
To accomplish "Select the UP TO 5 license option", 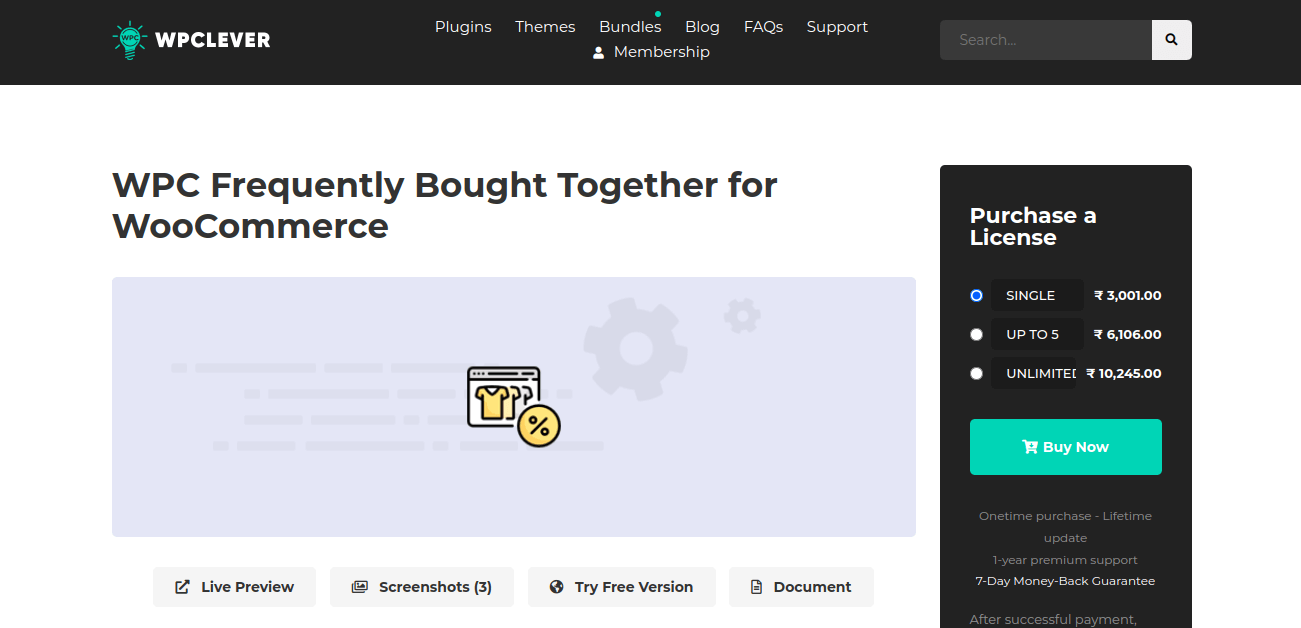I will tap(976, 334).
